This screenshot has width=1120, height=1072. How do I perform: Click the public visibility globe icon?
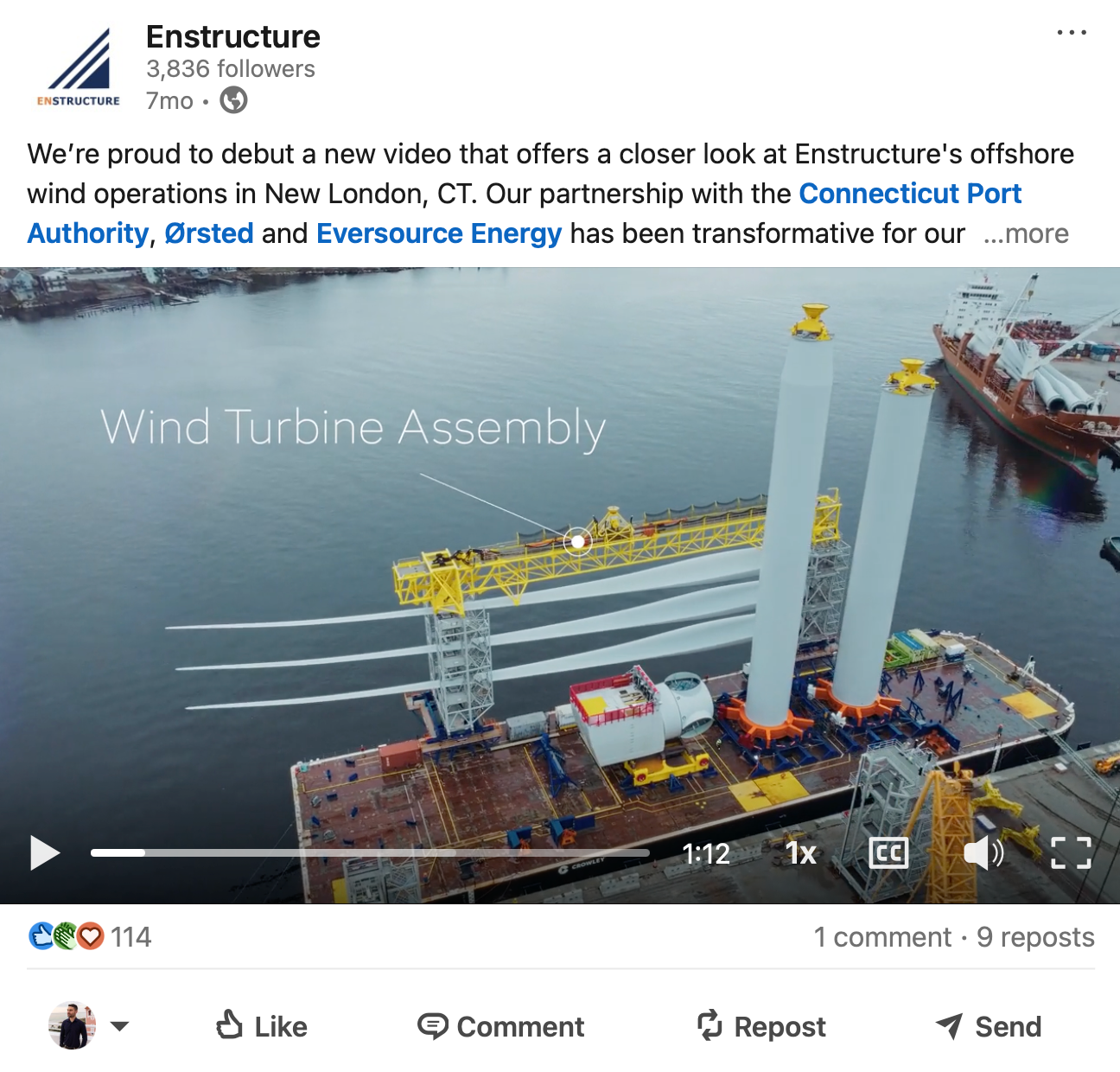coord(233,101)
